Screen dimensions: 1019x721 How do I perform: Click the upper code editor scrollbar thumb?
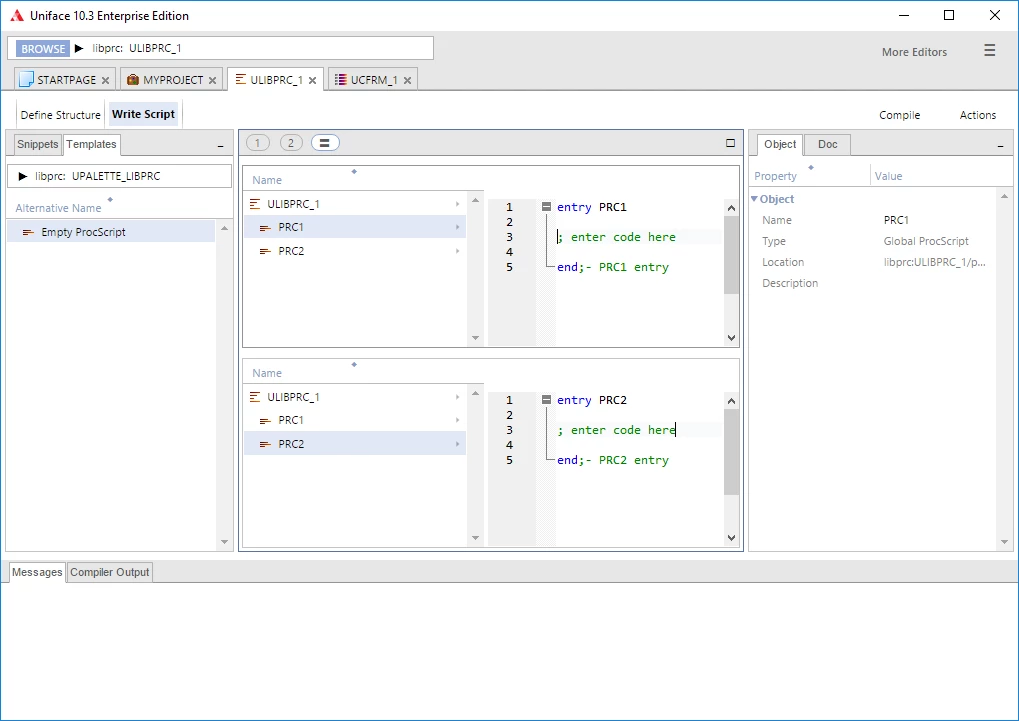[731, 255]
